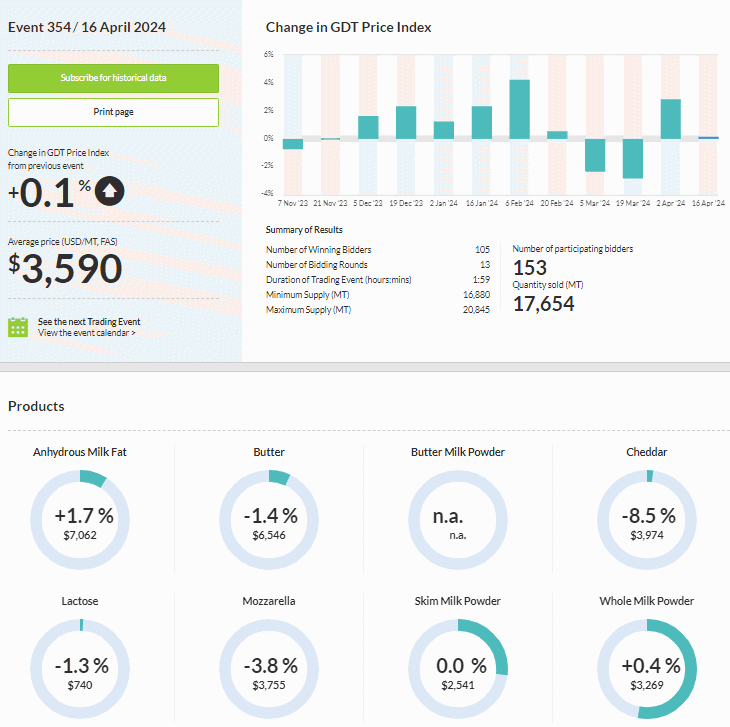Open the Lactose product donut chart

[x=80, y=669]
